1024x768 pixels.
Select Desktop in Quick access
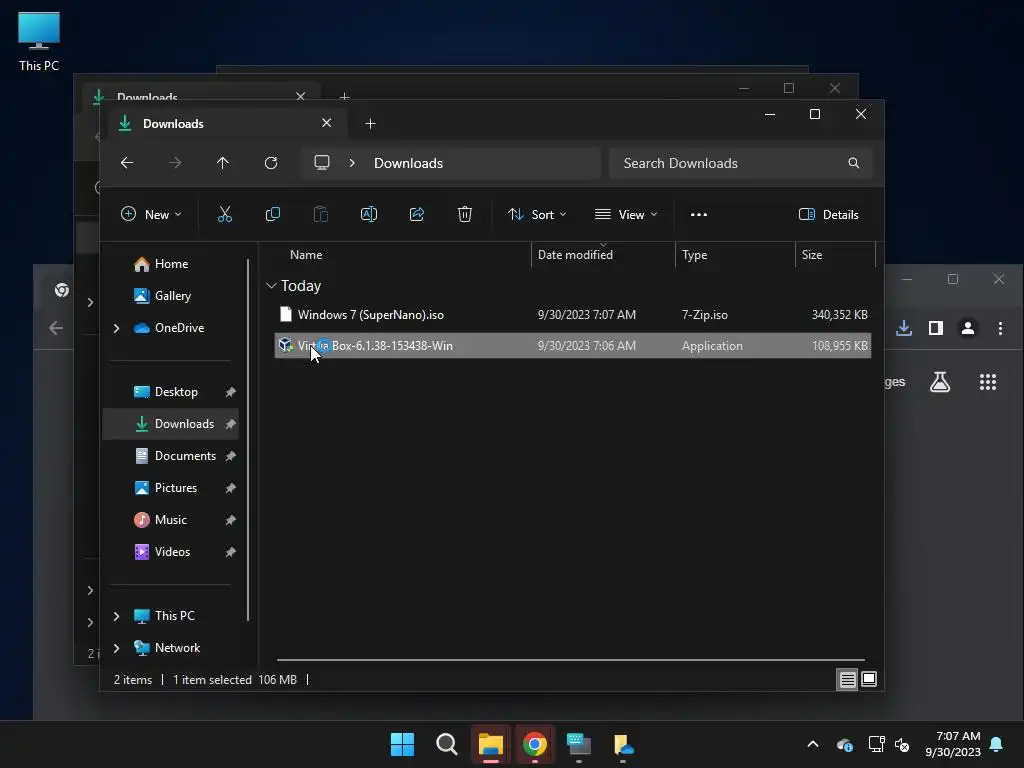click(x=171, y=392)
